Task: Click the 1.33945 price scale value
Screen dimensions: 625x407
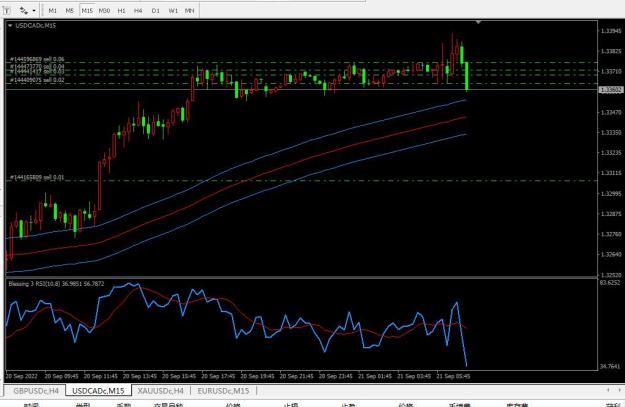Action: [611, 31]
